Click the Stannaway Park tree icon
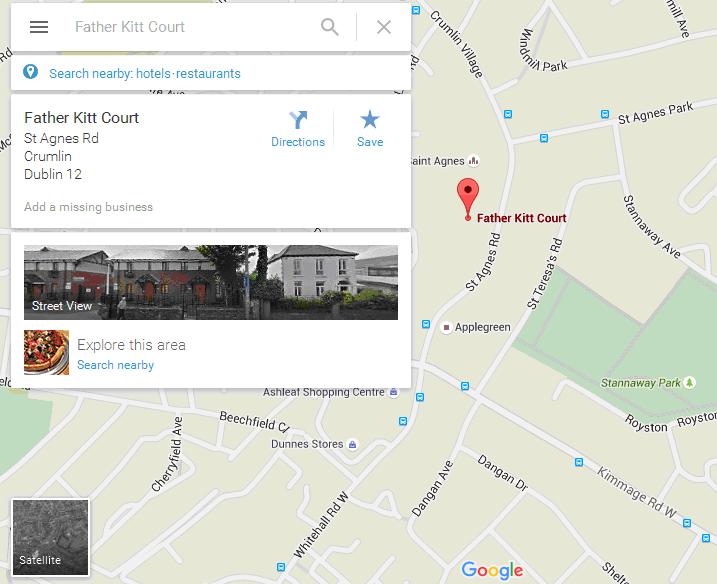Image resolution: width=717 pixels, height=584 pixels. coord(690,382)
